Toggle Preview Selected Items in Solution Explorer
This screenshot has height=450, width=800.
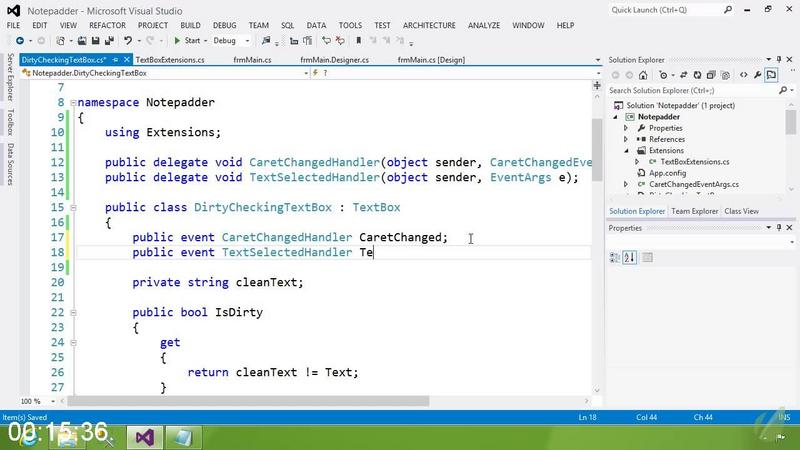pyautogui.click(x=771, y=75)
